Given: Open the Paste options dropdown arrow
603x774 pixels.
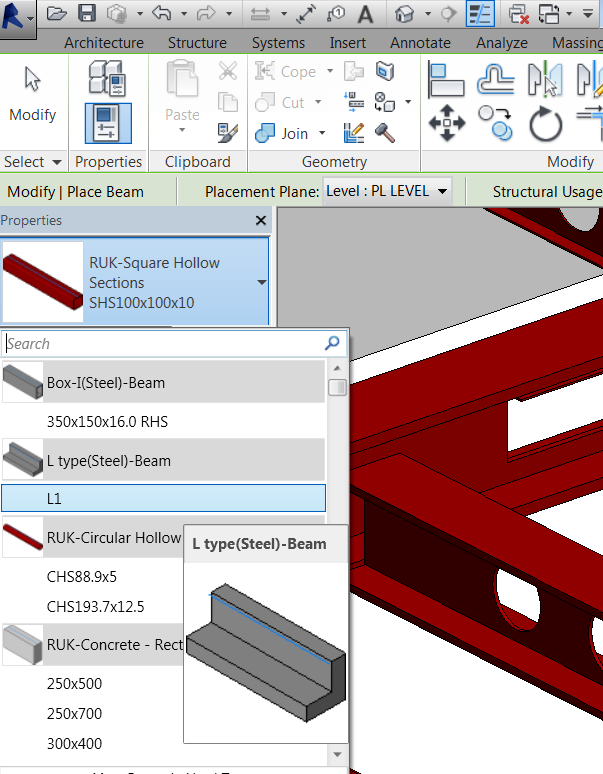Looking at the screenshot, I should (x=182, y=130).
